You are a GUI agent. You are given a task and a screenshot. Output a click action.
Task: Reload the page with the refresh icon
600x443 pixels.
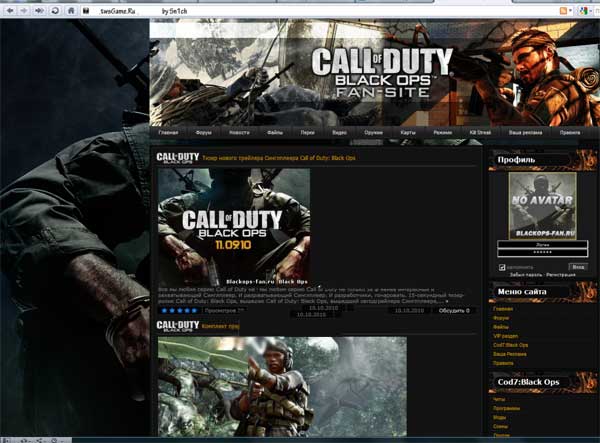point(55,11)
